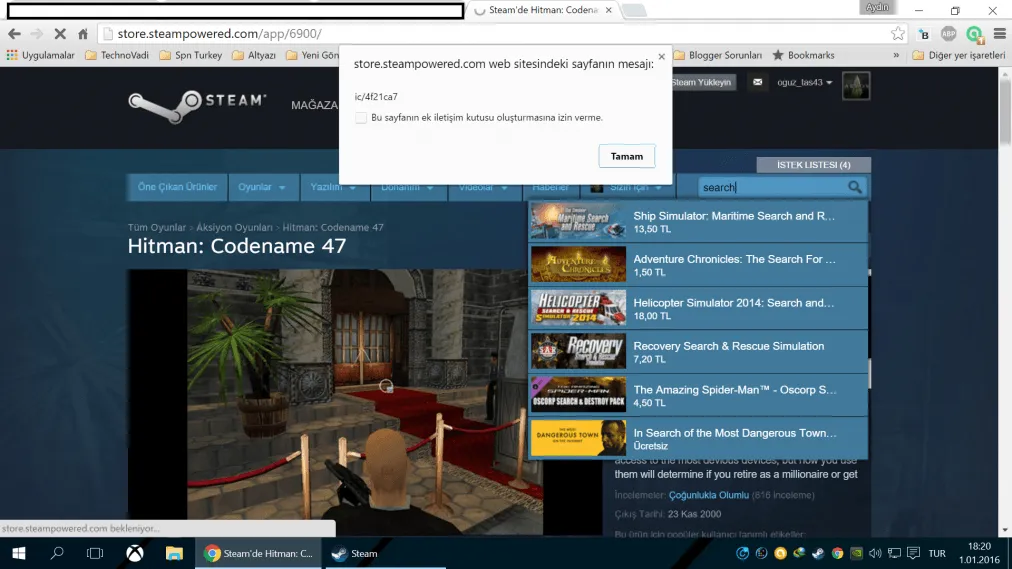The height and width of the screenshot is (569, 1012).
Task: Open the Öne Çıkan Ürünler tab
Action: 177,187
